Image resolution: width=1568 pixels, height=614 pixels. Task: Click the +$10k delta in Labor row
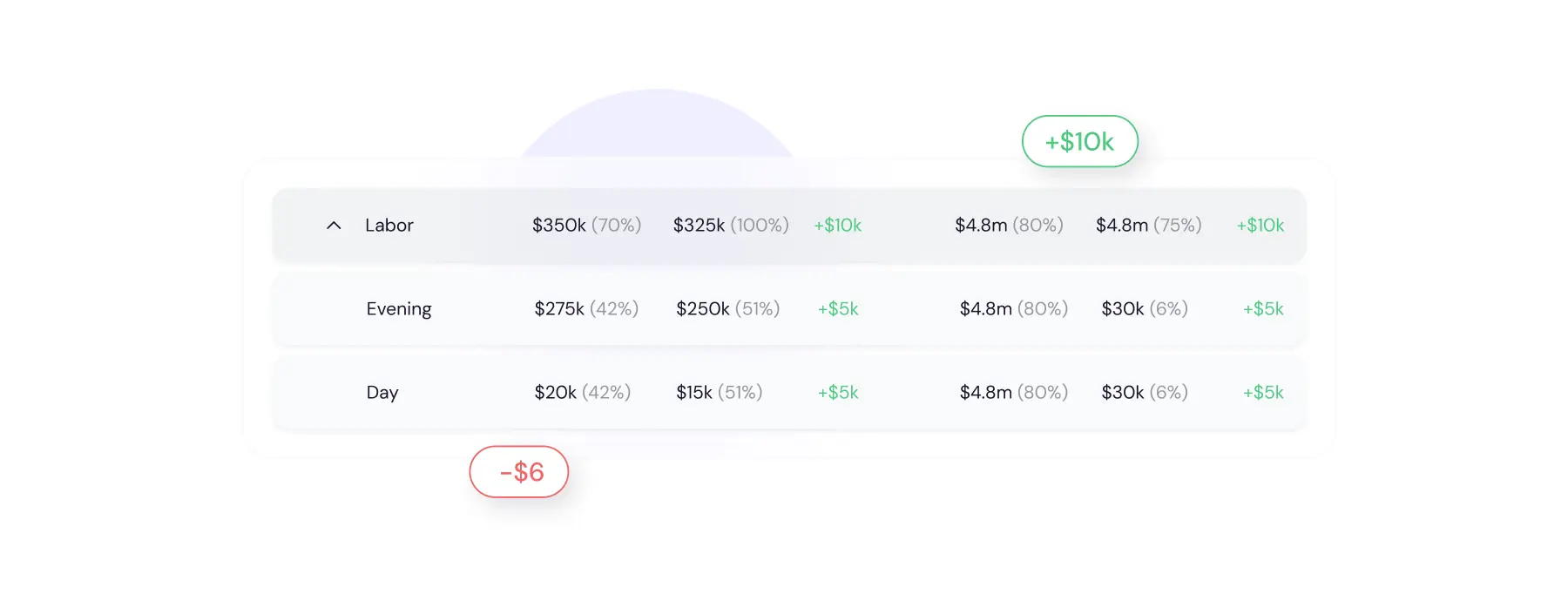coord(837,225)
